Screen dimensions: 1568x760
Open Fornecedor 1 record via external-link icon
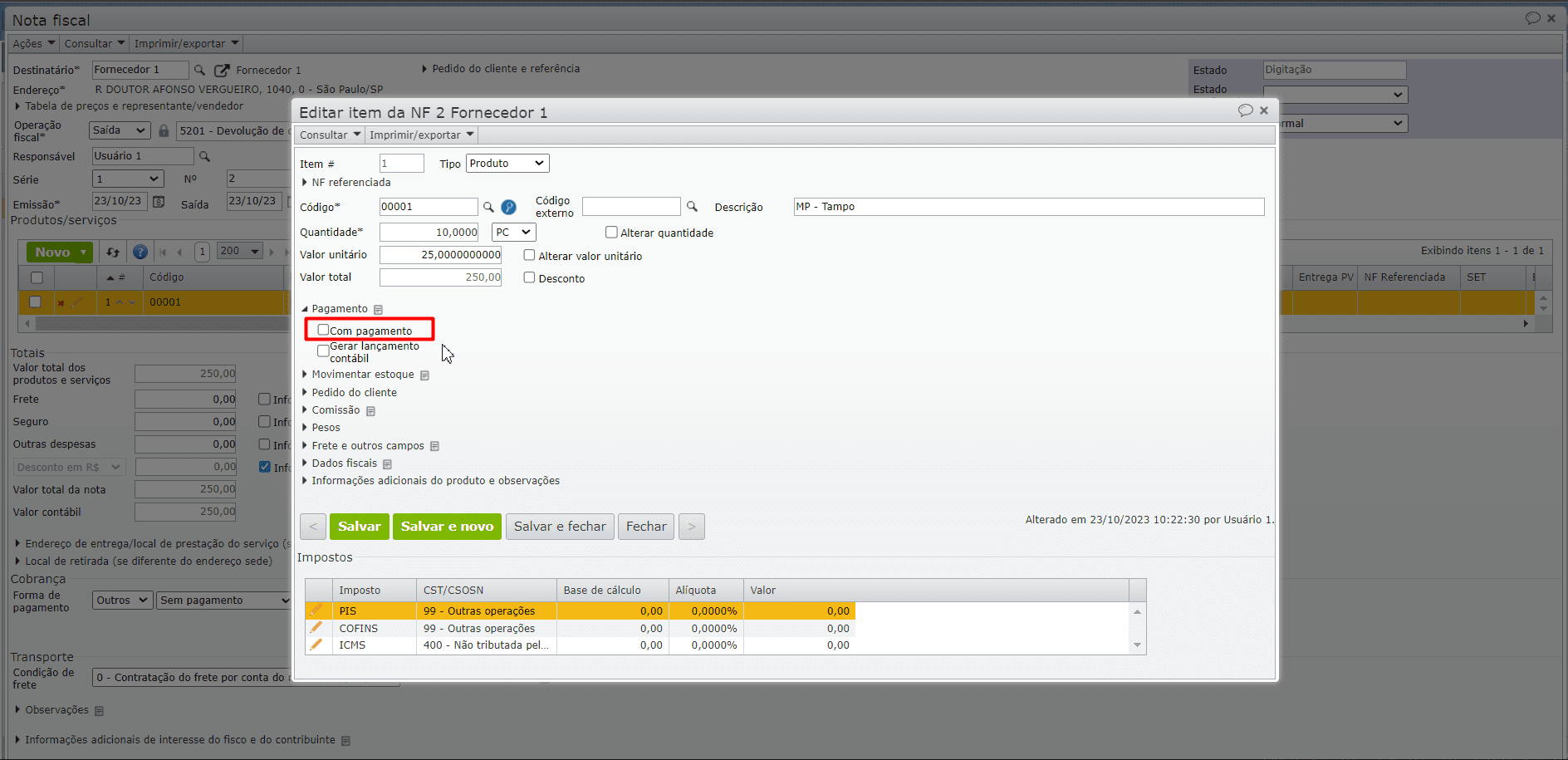point(222,71)
